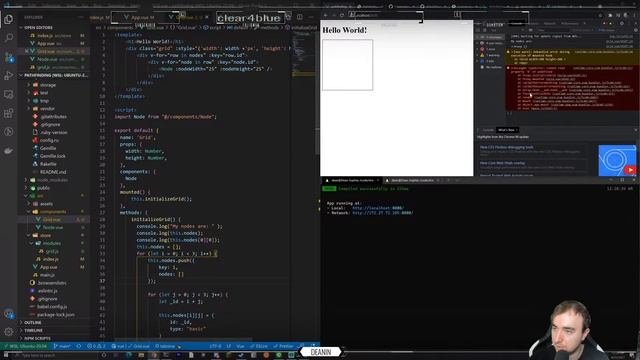This screenshot has height=360, width=640.
Task: Open the Accounts icon in activity bar
Action: pyautogui.click(x=8, y=313)
